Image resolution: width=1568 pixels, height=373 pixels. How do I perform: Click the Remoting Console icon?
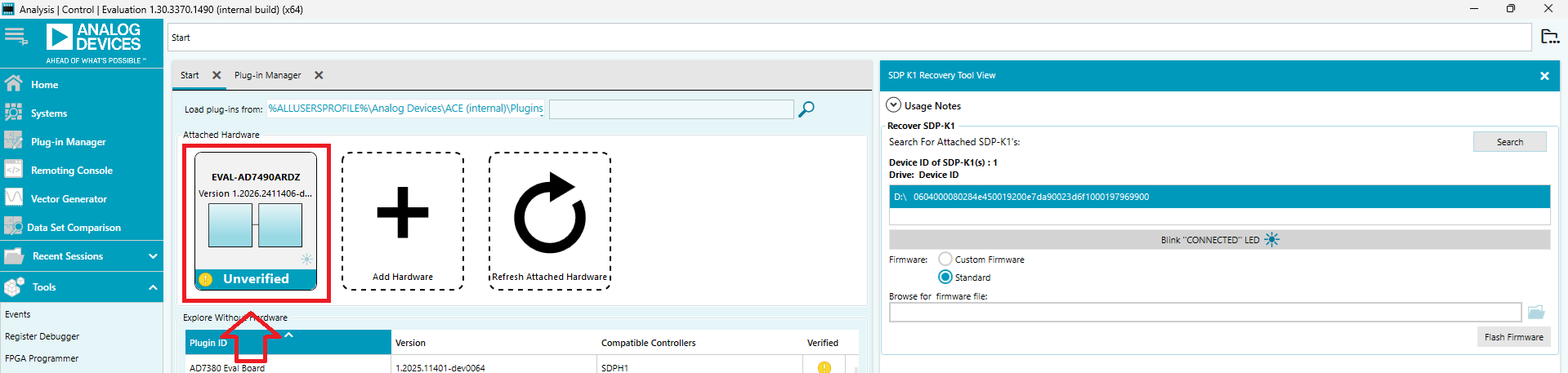pos(13,169)
